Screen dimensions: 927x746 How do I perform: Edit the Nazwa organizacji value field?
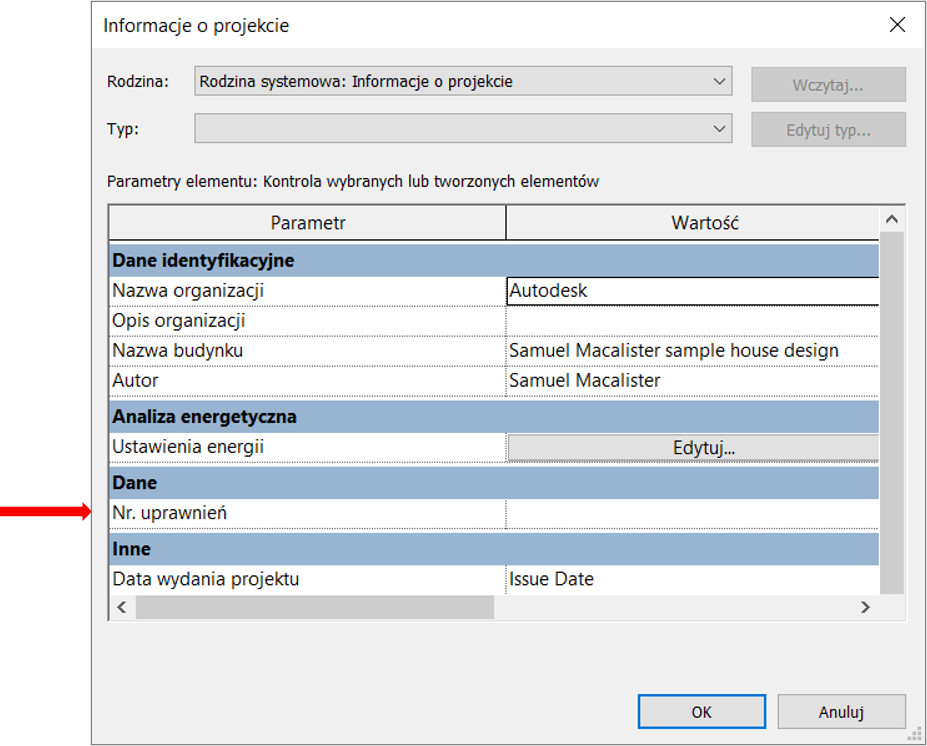pyautogui.click(x=692, y=291)
